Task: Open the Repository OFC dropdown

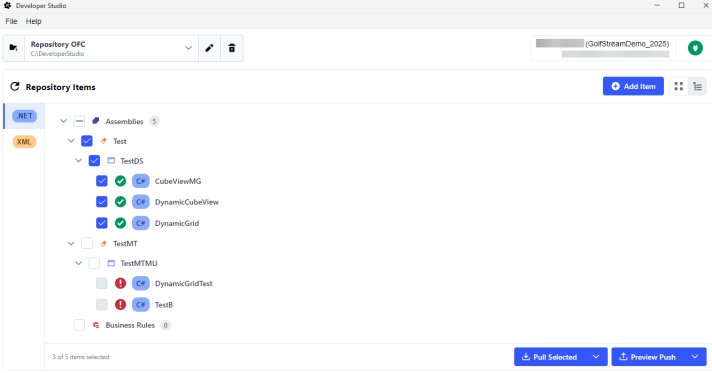Action: point(111,48)
